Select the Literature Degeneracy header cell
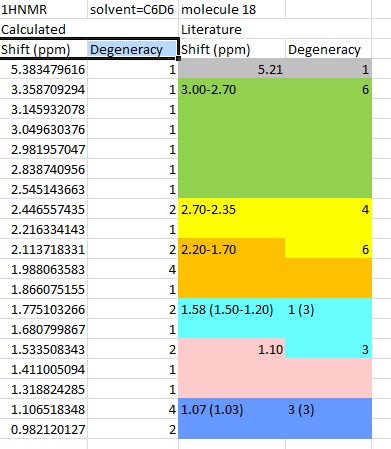The image size is (391, 449). [328, 49]
